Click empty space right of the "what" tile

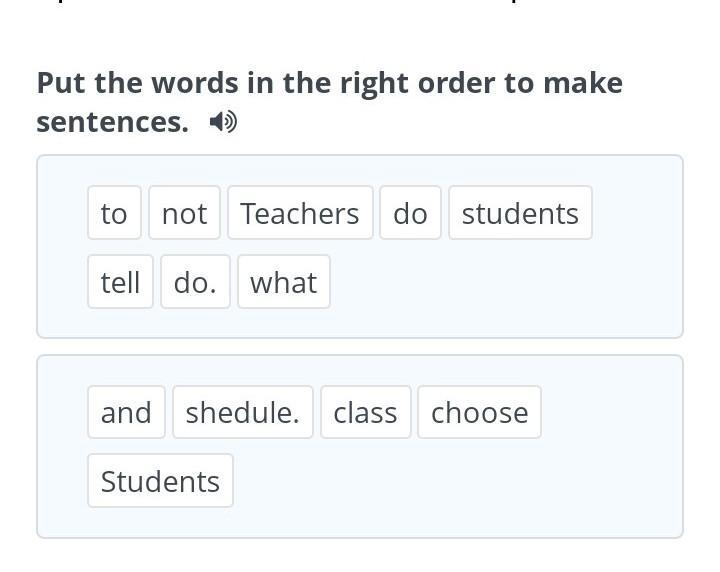pos(500,282)
